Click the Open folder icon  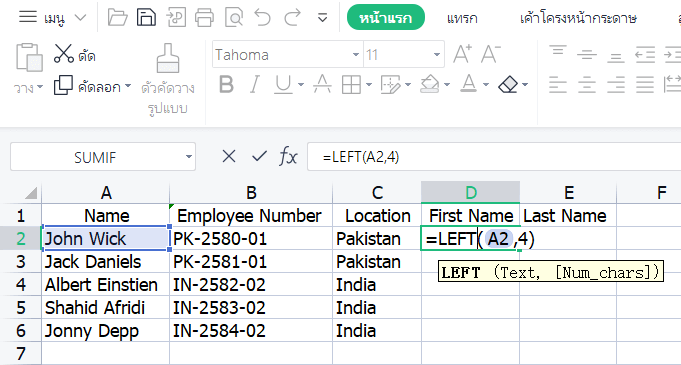click(117, 18)
